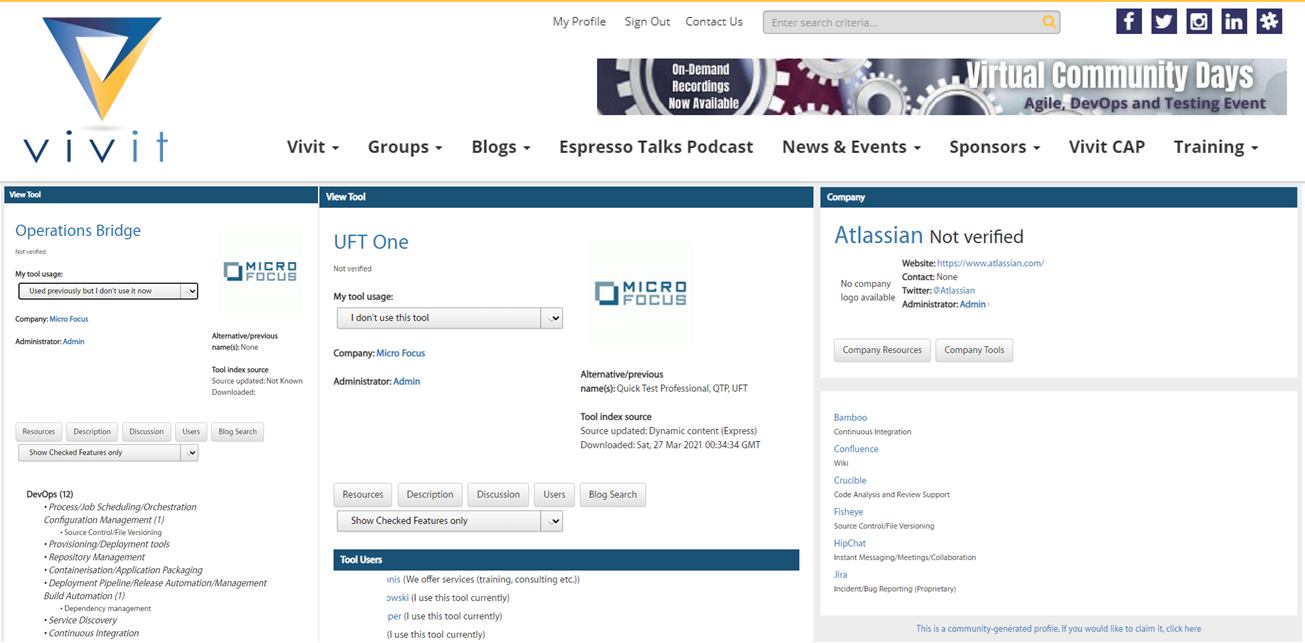This screenshot has width=1305, height=643.
Task: Click the Company Tools button
Action: pos(974,350)
